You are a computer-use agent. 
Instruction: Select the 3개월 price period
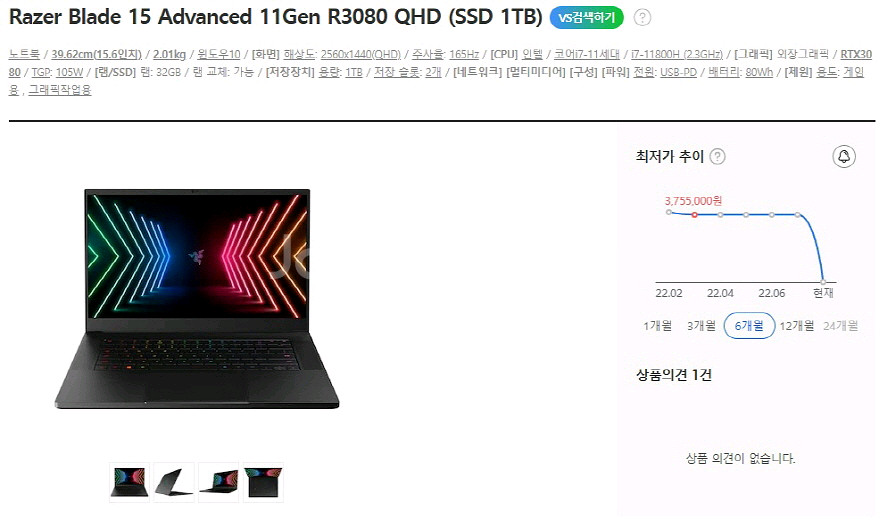[x=701, y=326]
